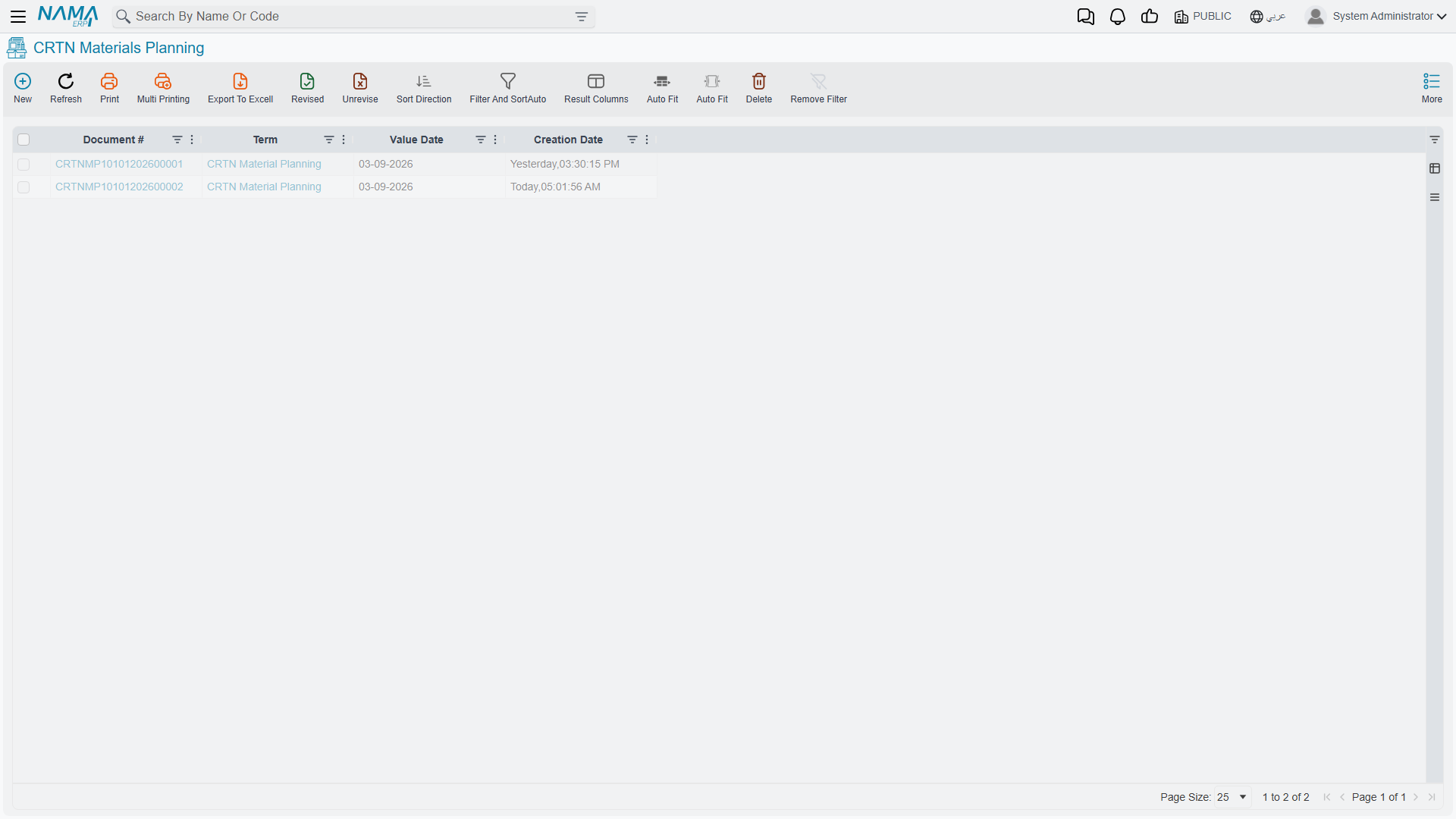Image resolution: width=1456 pixels, height=819 pixels.
Task: Check the row for CRTNMP10101202600001
Action: click(24, 165)
